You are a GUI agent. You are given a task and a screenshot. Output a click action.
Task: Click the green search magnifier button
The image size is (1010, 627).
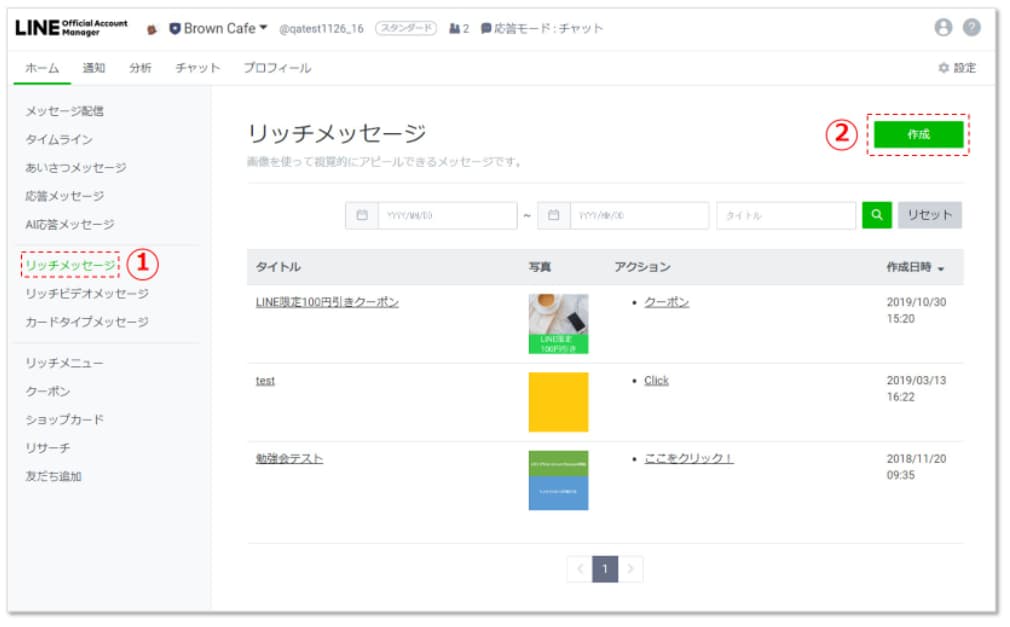(877, 215)
